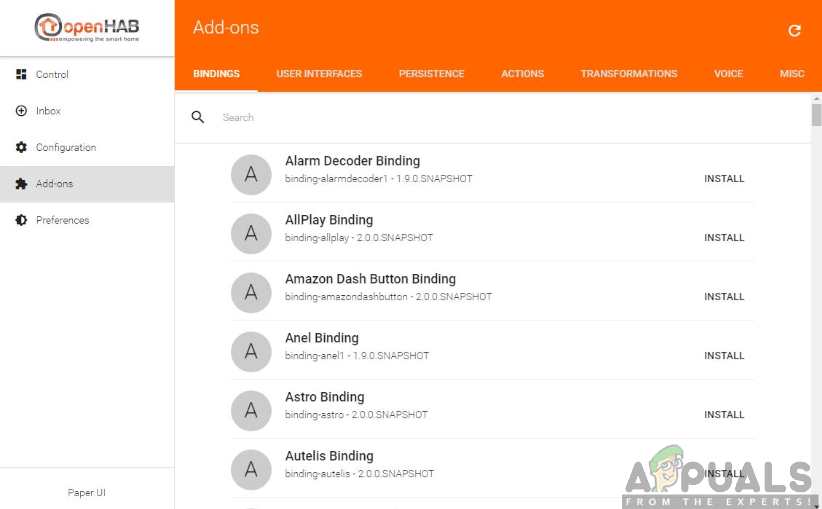Image resolution: width=822 pixels, height=509 pixels.
Task: Click the Paper UI label
Action: [x=86, y=493]
